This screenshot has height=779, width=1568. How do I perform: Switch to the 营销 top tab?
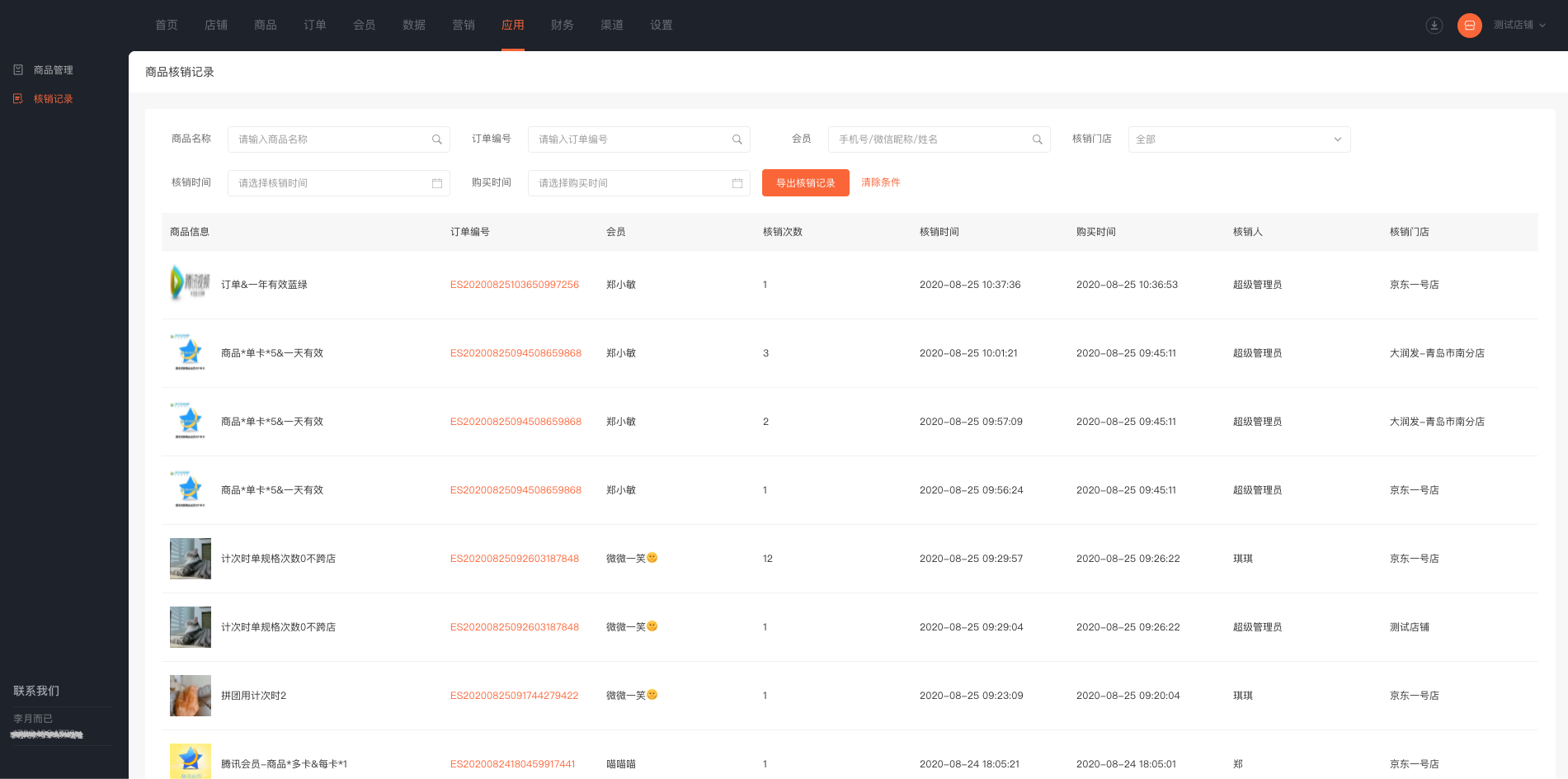click(464, 25)
